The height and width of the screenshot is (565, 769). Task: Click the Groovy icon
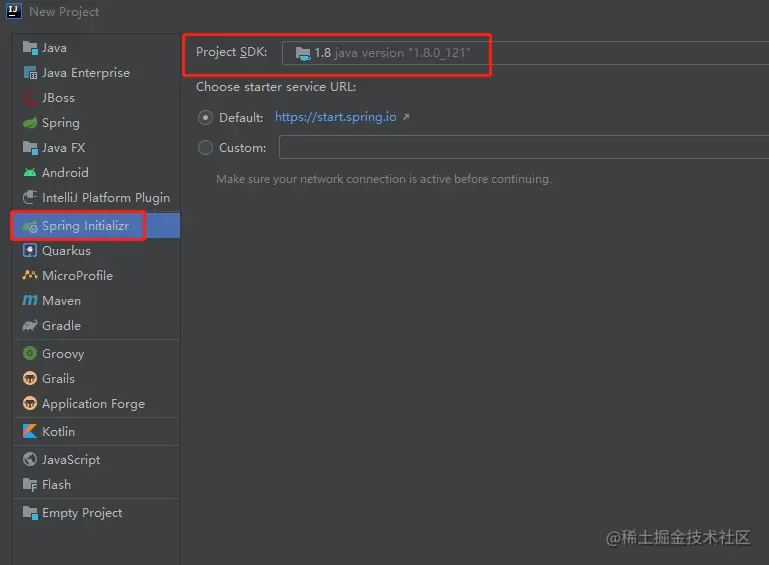coord(30,353)
